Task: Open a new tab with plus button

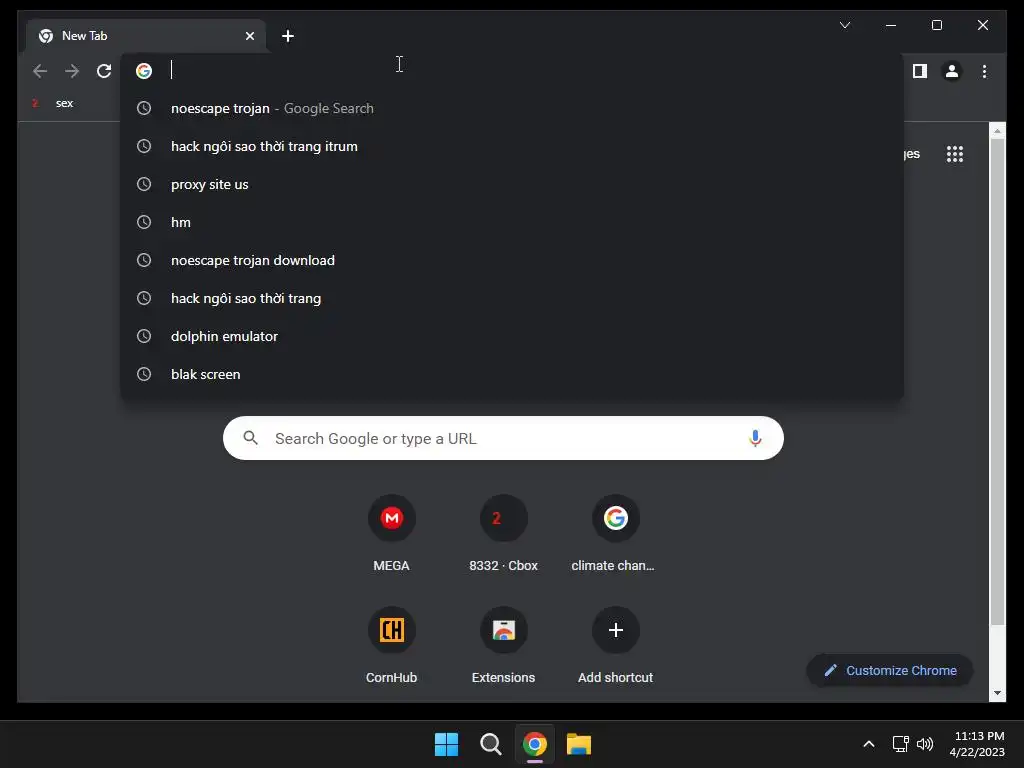Action: point(287,36)
